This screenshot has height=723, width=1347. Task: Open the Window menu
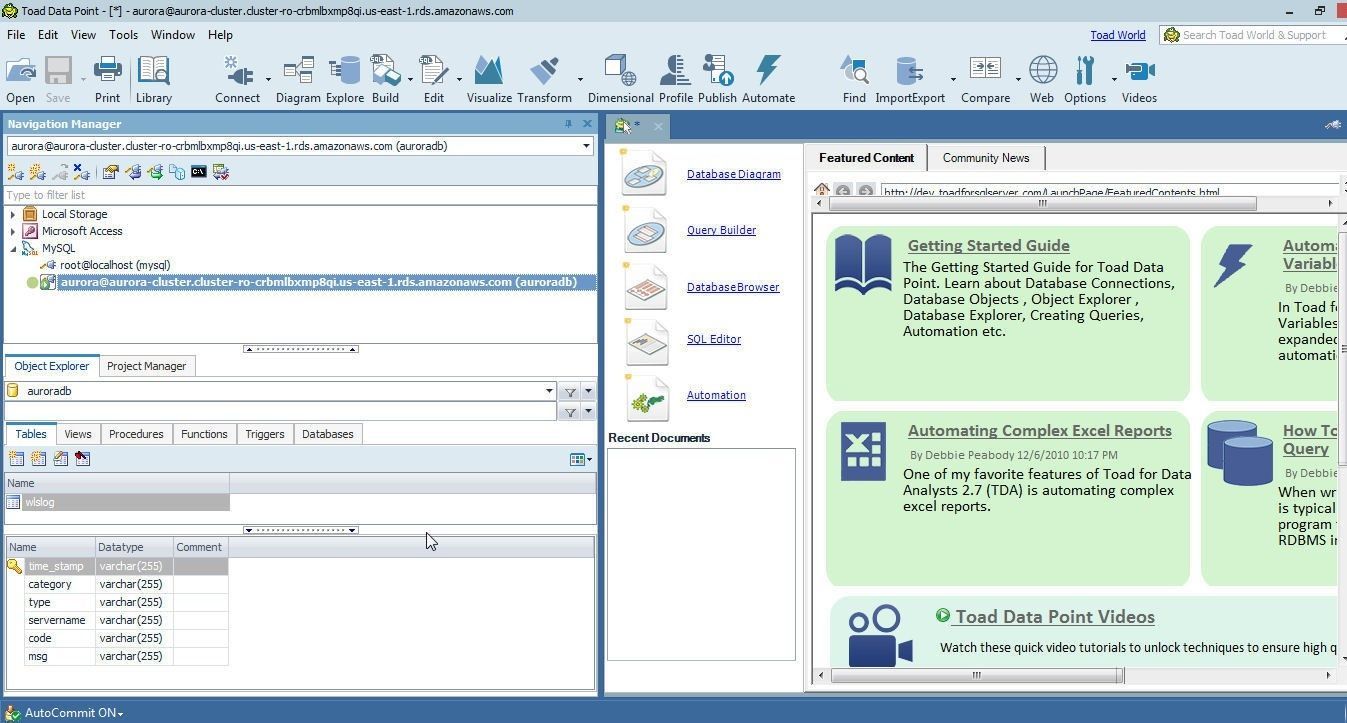tap(172, 35)
